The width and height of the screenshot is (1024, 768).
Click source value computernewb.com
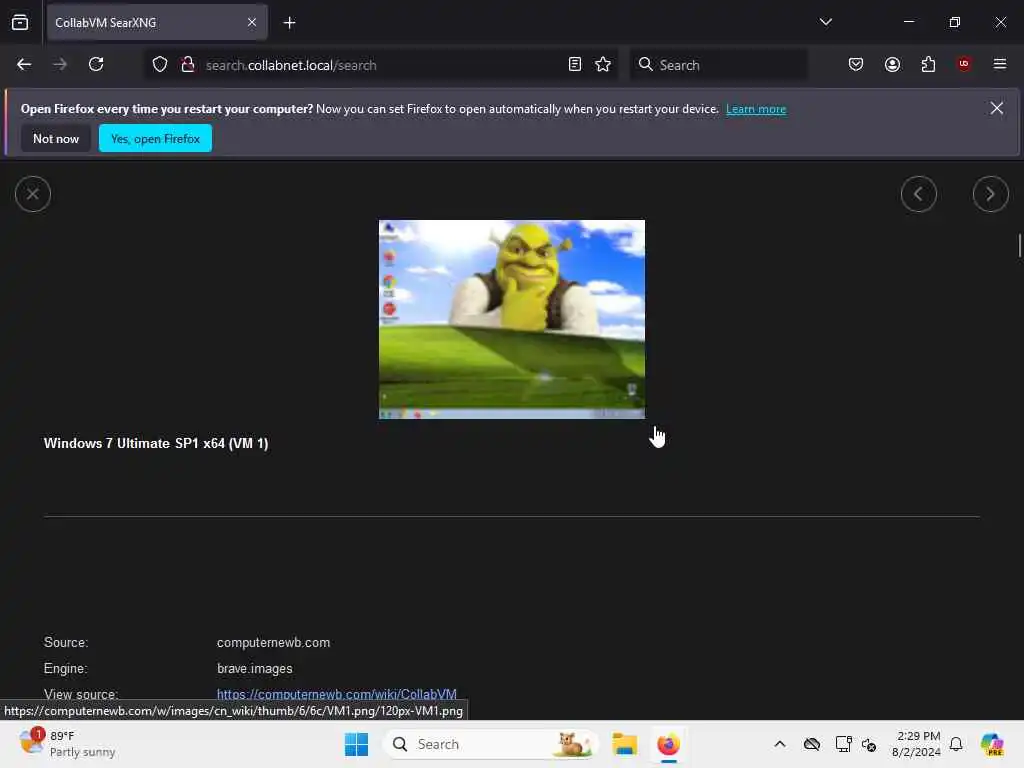point(273,643)
